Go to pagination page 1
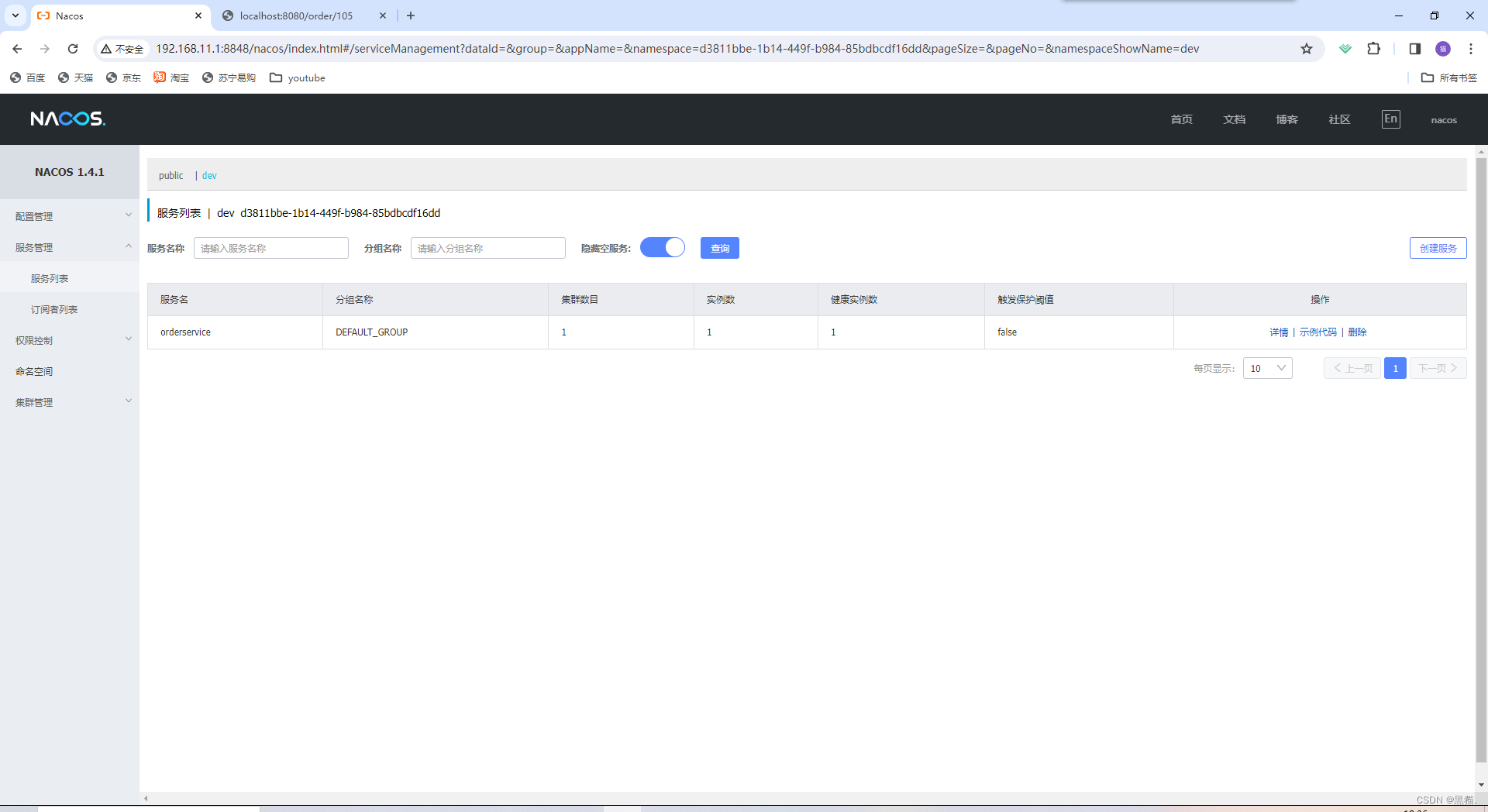This screenshot has height=812, width=1488. click(1395, 368)
